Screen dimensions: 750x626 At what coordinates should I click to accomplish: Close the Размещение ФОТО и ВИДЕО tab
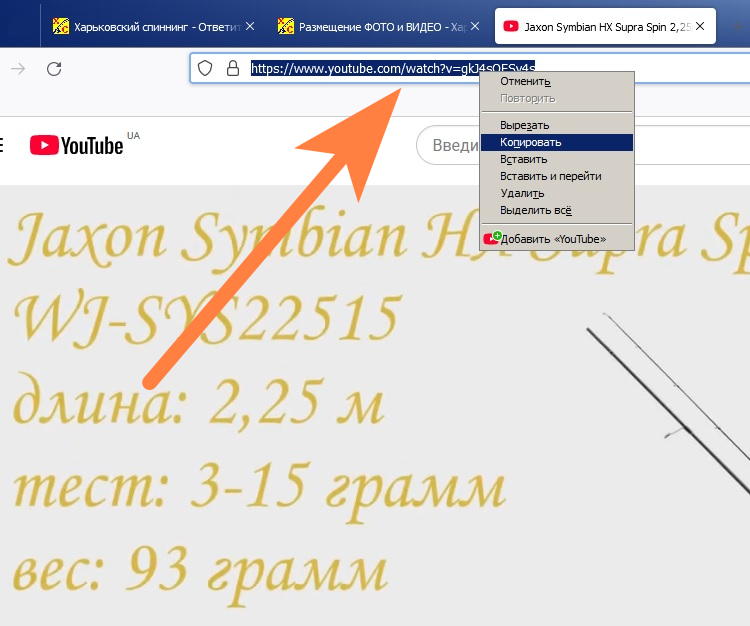(474, 26)
